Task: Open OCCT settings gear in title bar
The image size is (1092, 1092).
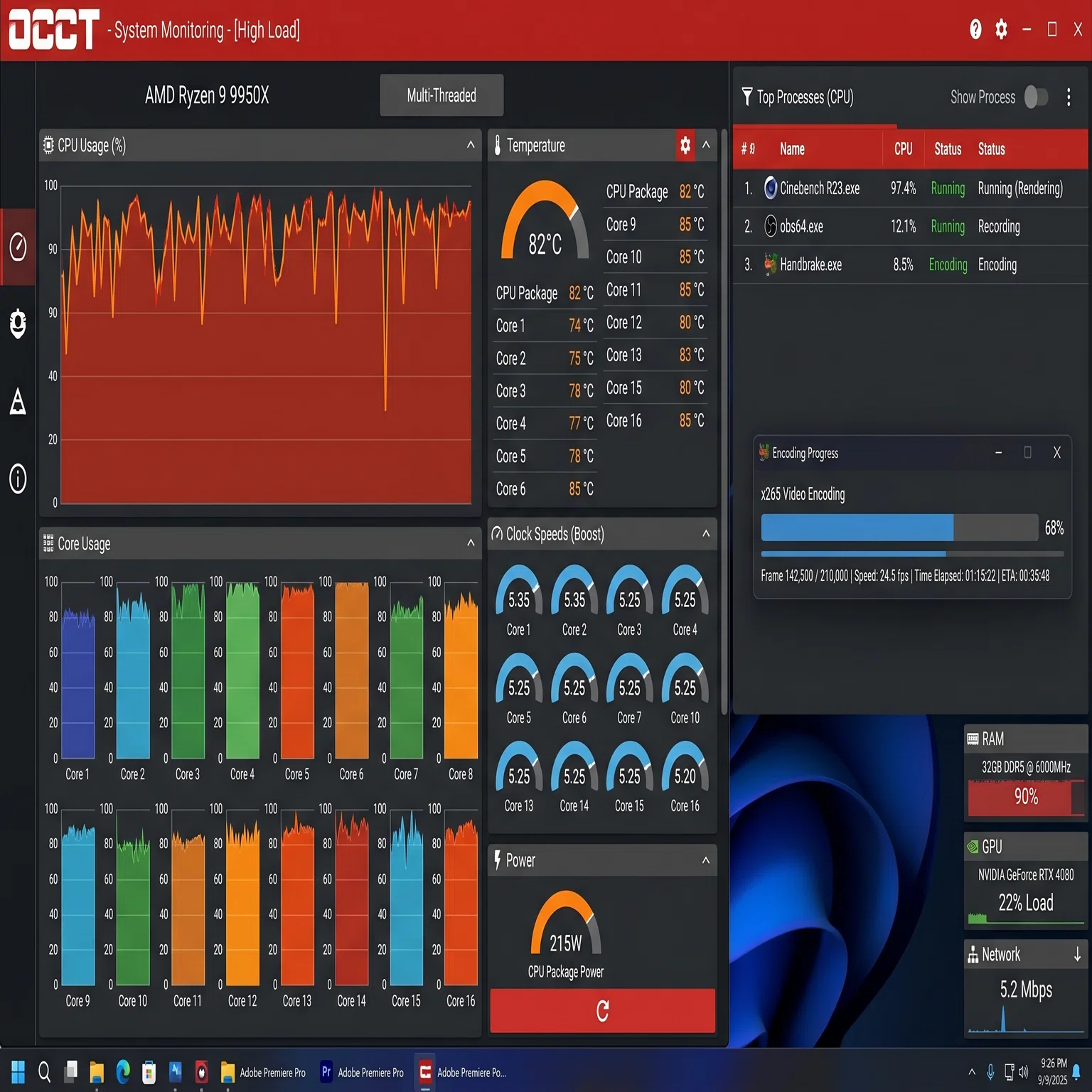Action: (x=1001, y=29)
